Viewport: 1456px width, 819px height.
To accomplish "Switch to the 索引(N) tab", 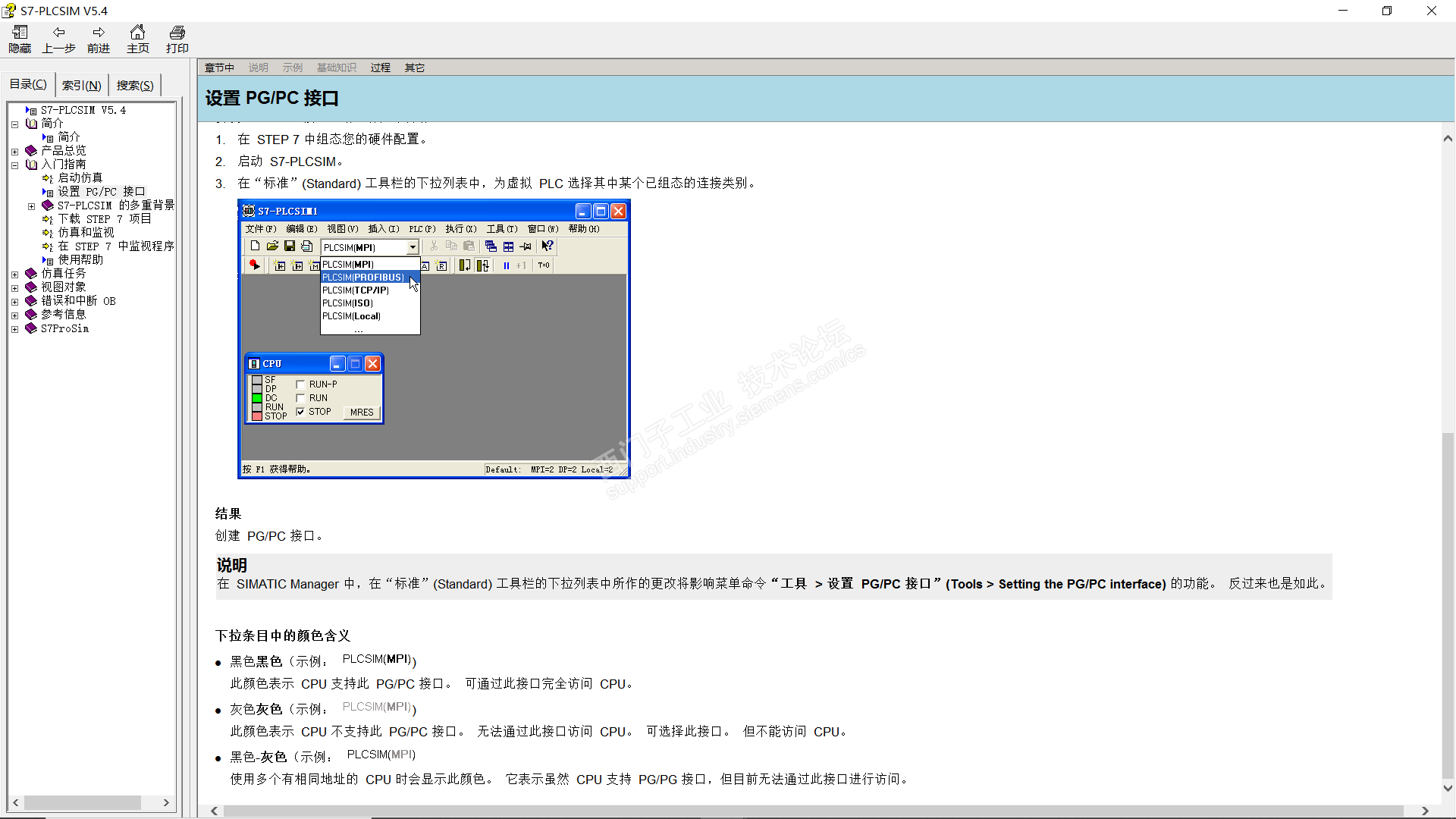I will pyautogui.click(x=81, y=86).
